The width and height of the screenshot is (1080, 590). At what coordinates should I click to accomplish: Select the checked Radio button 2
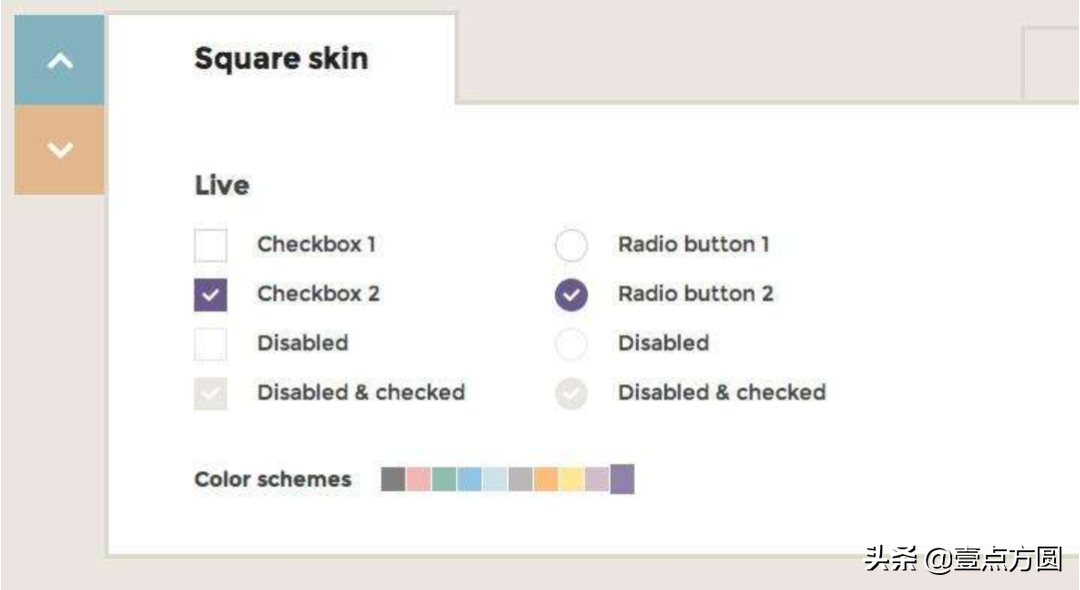coord(571,295)
